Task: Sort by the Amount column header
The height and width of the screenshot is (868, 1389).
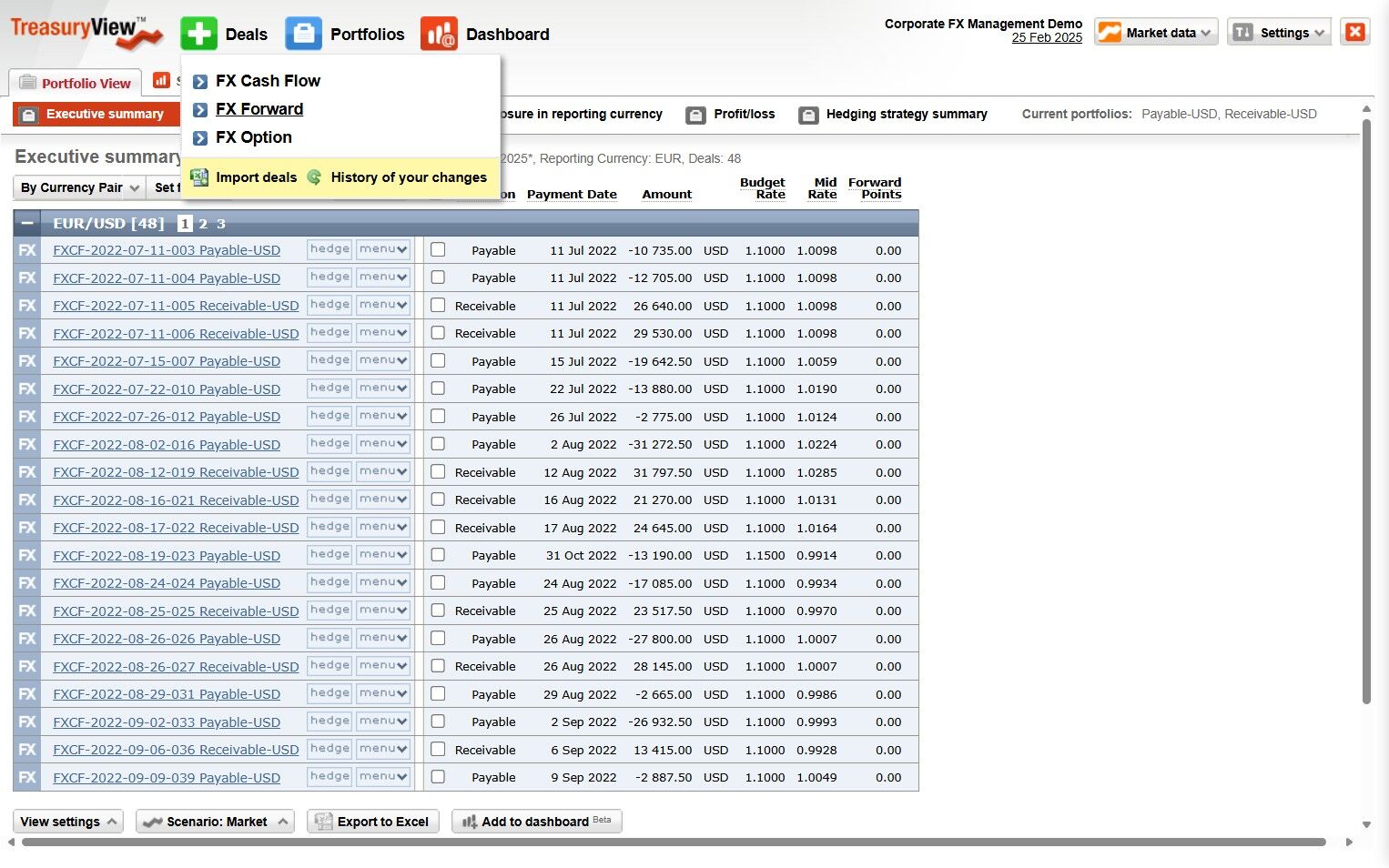Action: tap(667, 195)
